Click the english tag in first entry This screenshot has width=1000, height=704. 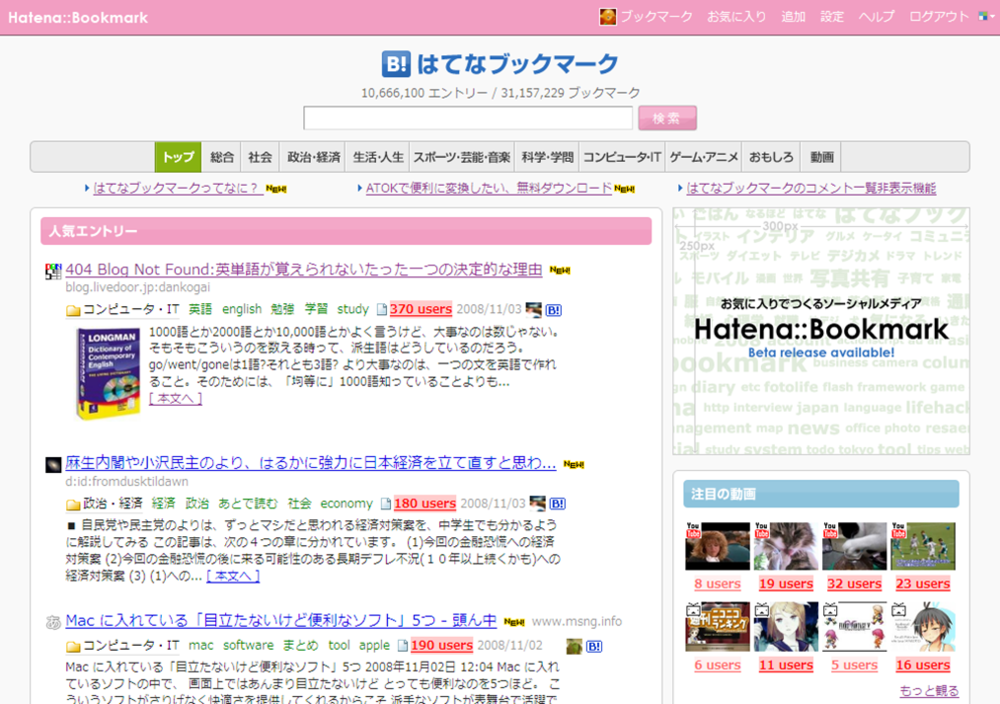[x=242, y=309]
